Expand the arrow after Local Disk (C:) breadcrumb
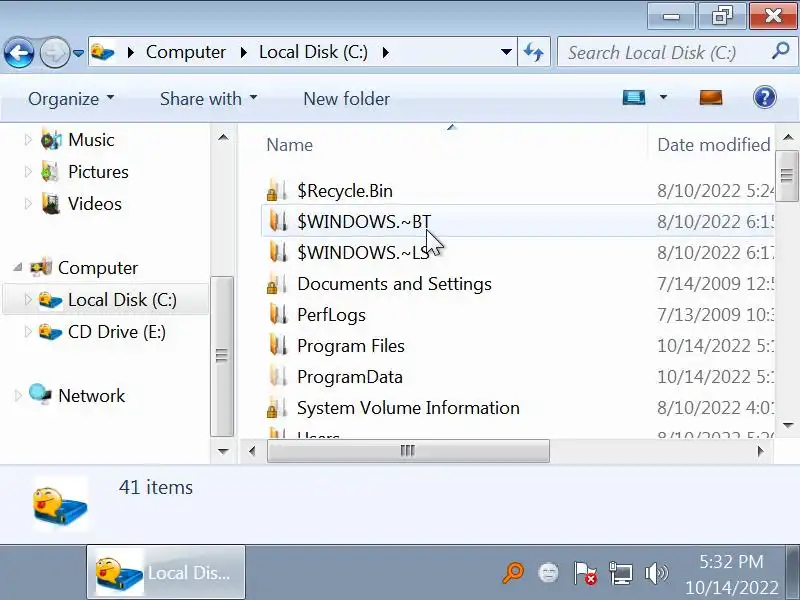This screenshot has width=800, height=600. tap(385, 52)
